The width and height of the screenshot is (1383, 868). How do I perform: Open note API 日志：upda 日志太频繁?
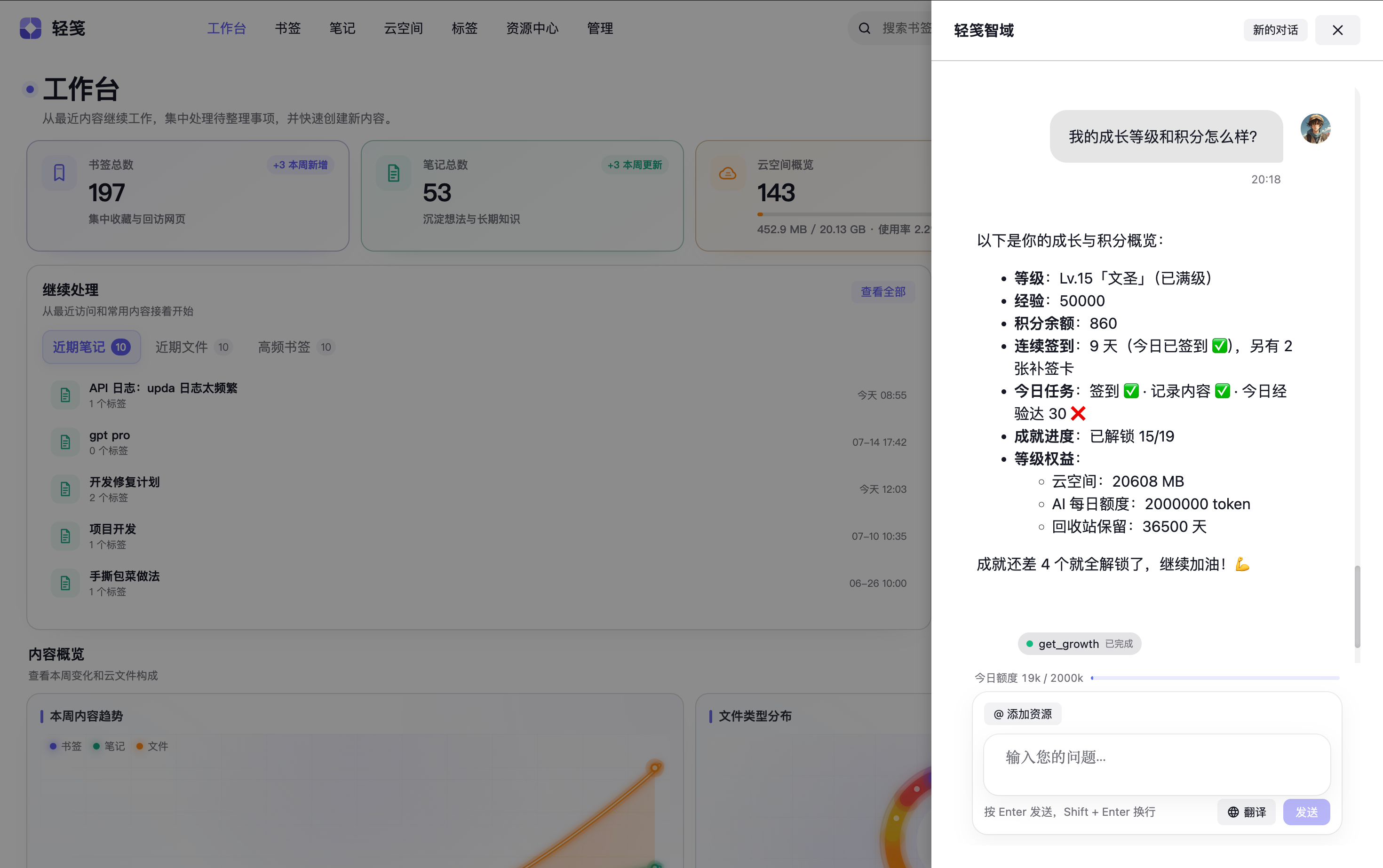(163, 388)
